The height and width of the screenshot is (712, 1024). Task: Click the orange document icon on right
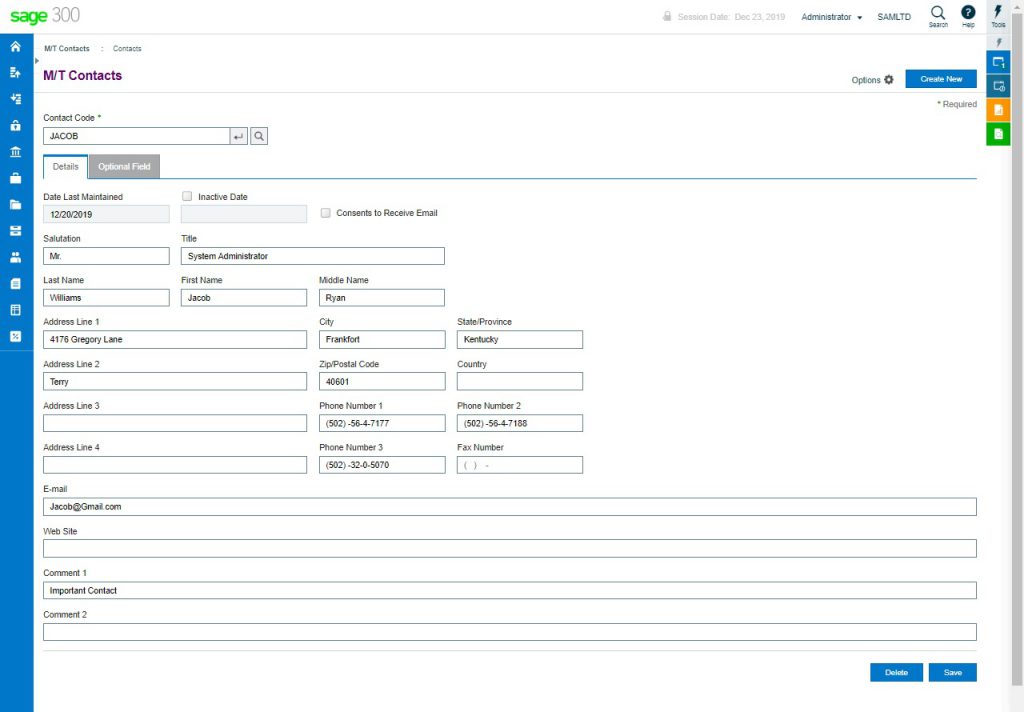[x=998, y=110]
